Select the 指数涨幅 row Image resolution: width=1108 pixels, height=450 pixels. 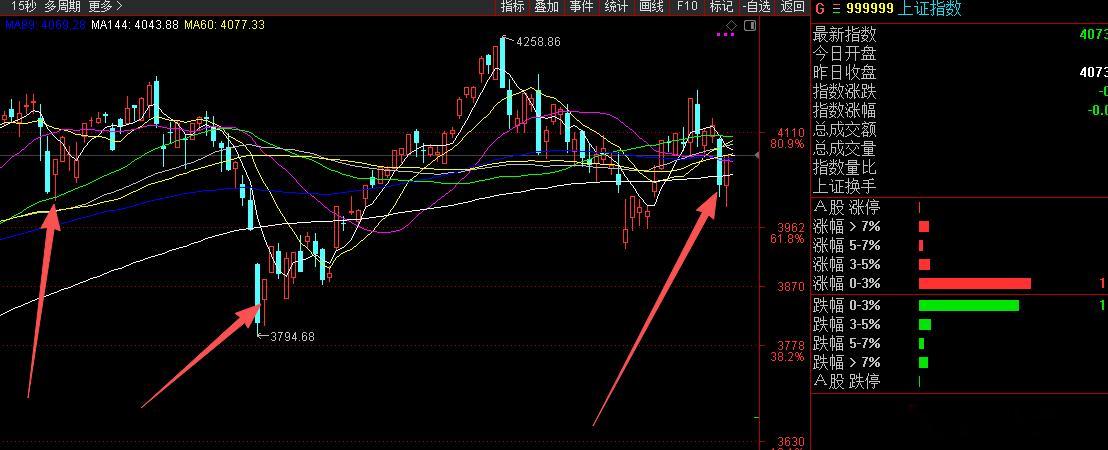(x=960, y=110)
